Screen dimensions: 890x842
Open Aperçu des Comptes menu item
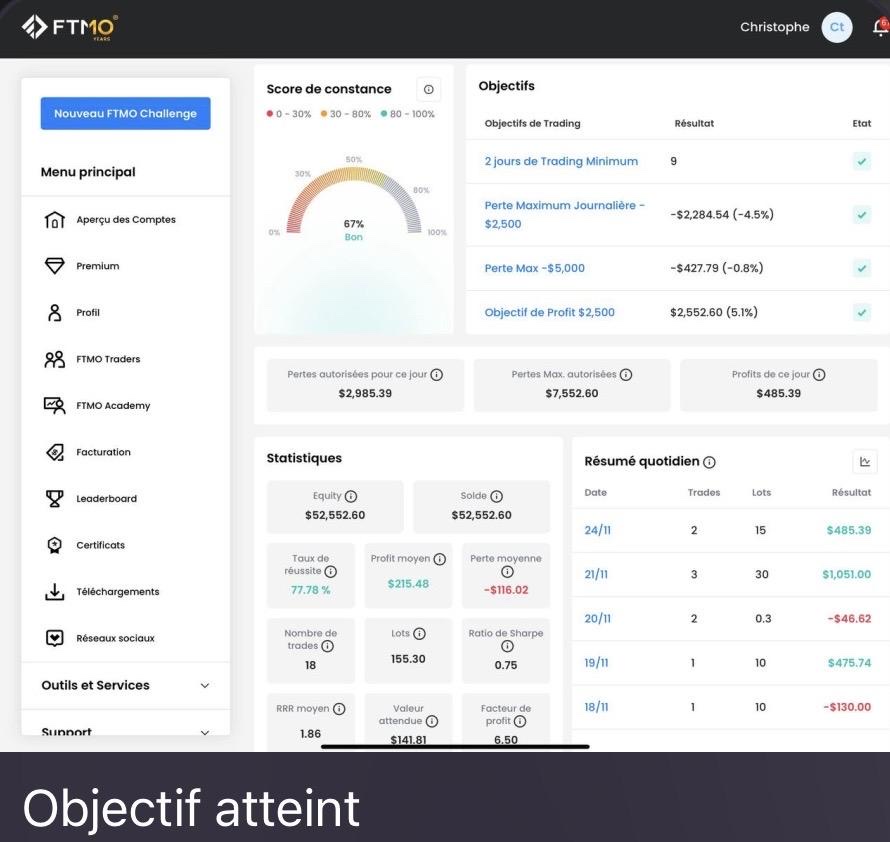pyautogui.click(x=125, y=219)
